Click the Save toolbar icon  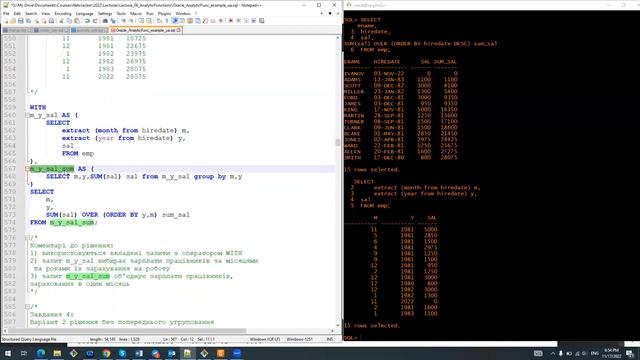(x=21, y=21)
